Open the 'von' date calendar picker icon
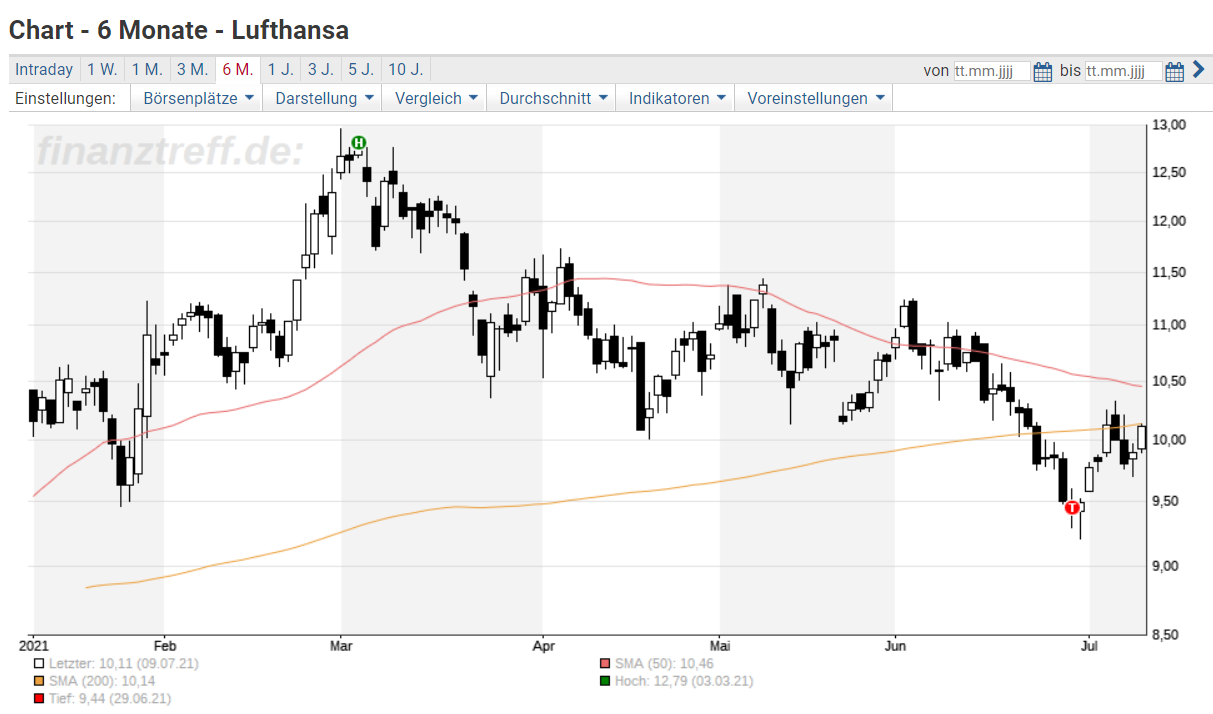 [x=1043, y=71]
